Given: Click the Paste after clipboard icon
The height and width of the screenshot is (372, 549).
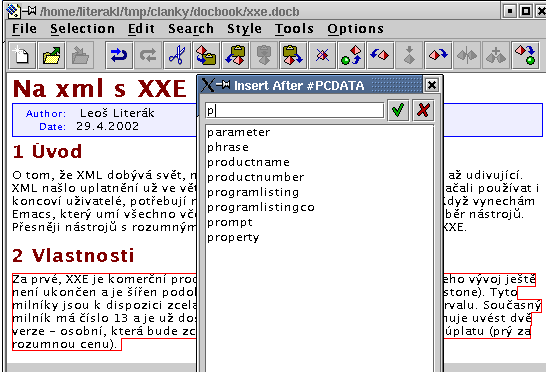Looking at the screenshot, I should [293, 55].
